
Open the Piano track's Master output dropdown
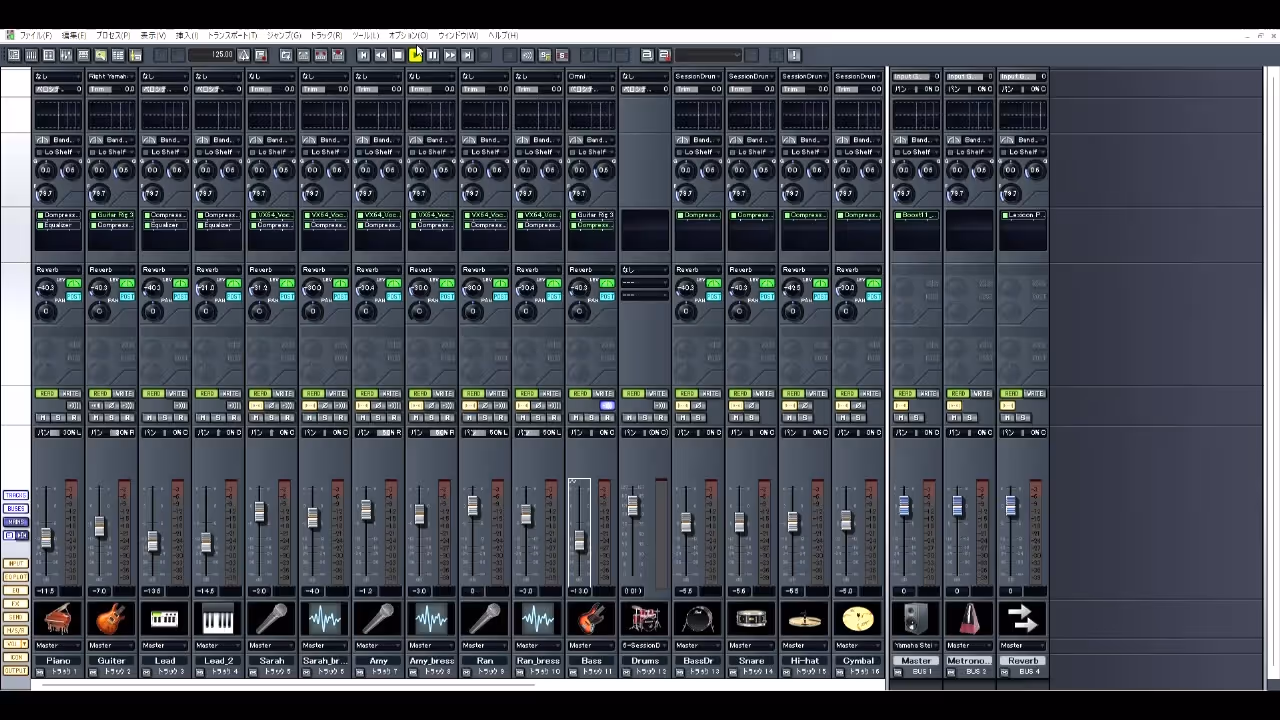point(58,645)
